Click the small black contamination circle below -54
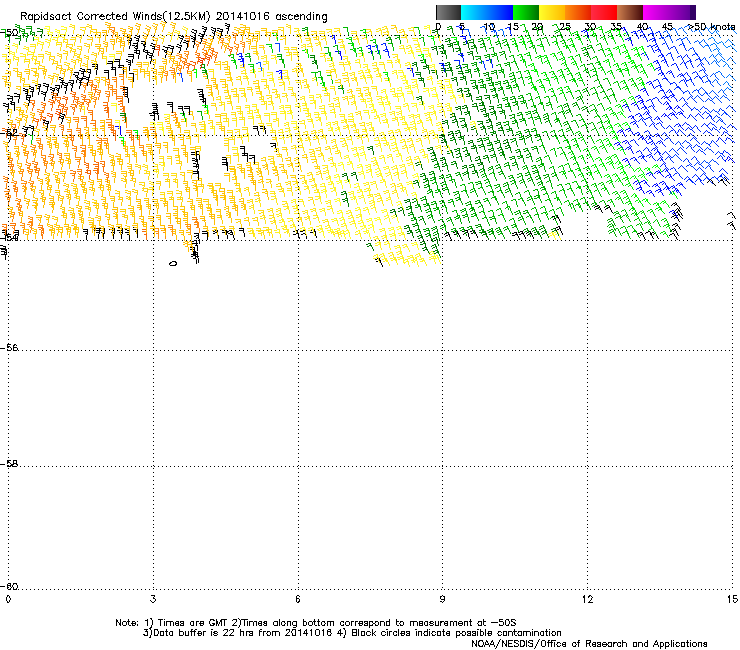 (173, 264)
